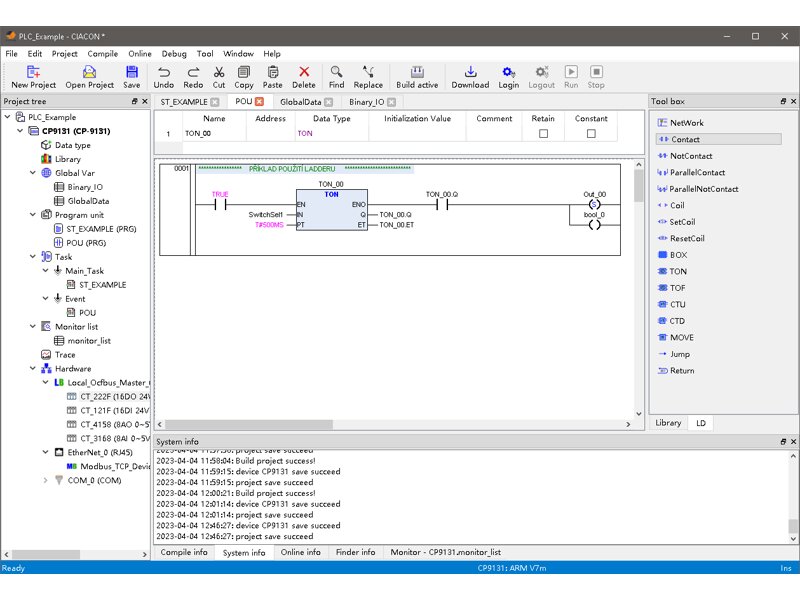Viewport: 800px width, 600px height.
Task: Close the POU editor tab
Action: 260,102
